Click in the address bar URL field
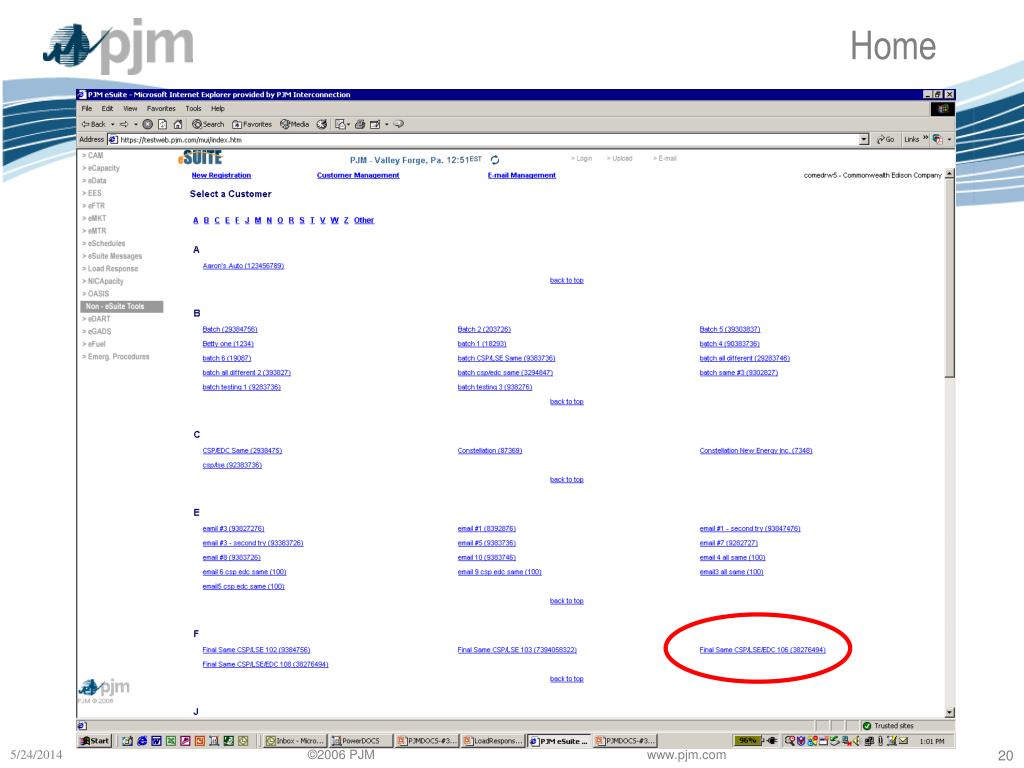The height and width of the screenshot is (768, 1024). [x=483, y=139]
